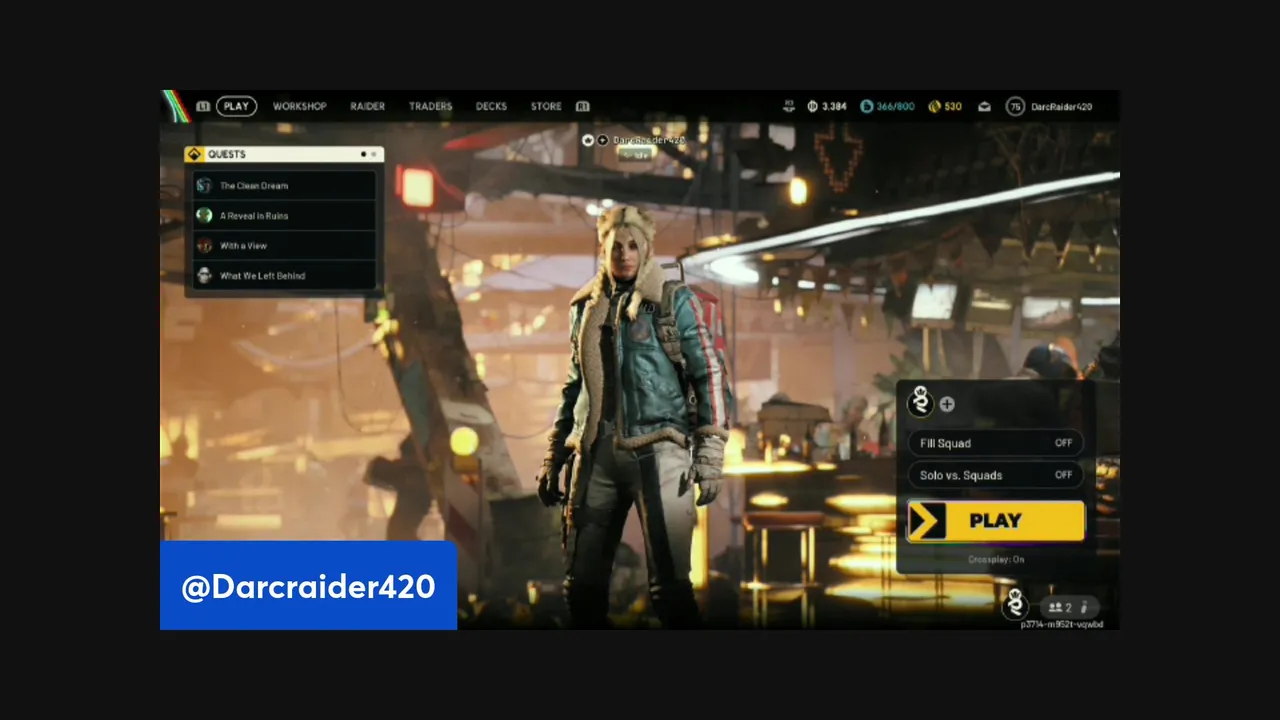Click the plus icon above the character
The width and height of the screenshot is (1280, 720).
click(602, 140)
